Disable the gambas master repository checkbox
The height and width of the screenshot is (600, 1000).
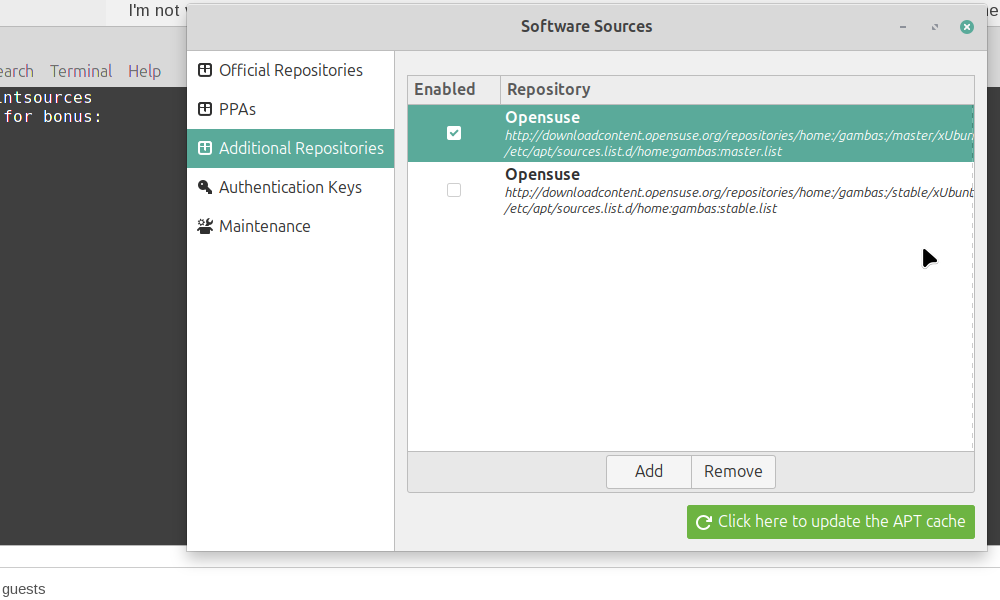454,133
